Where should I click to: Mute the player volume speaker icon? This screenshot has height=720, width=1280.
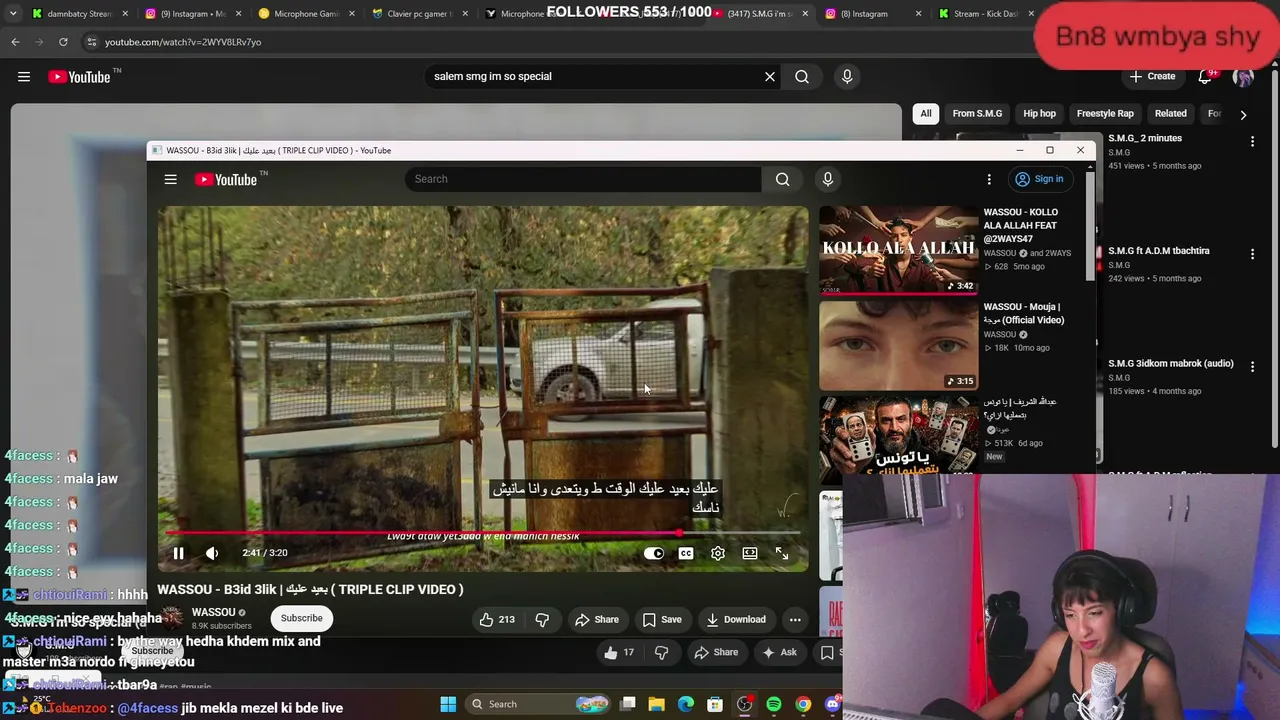[212, 553]
